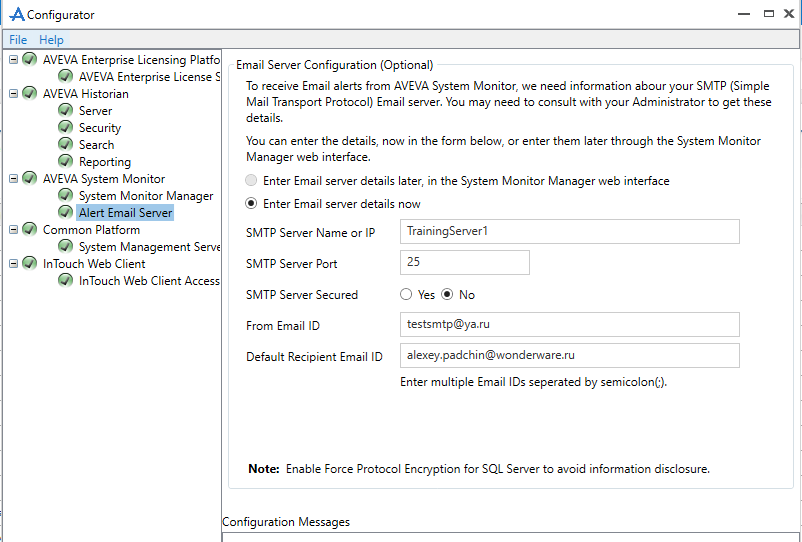Minimize the Configurator window
The image size is (802, 542).
click(x=744, y=14)
